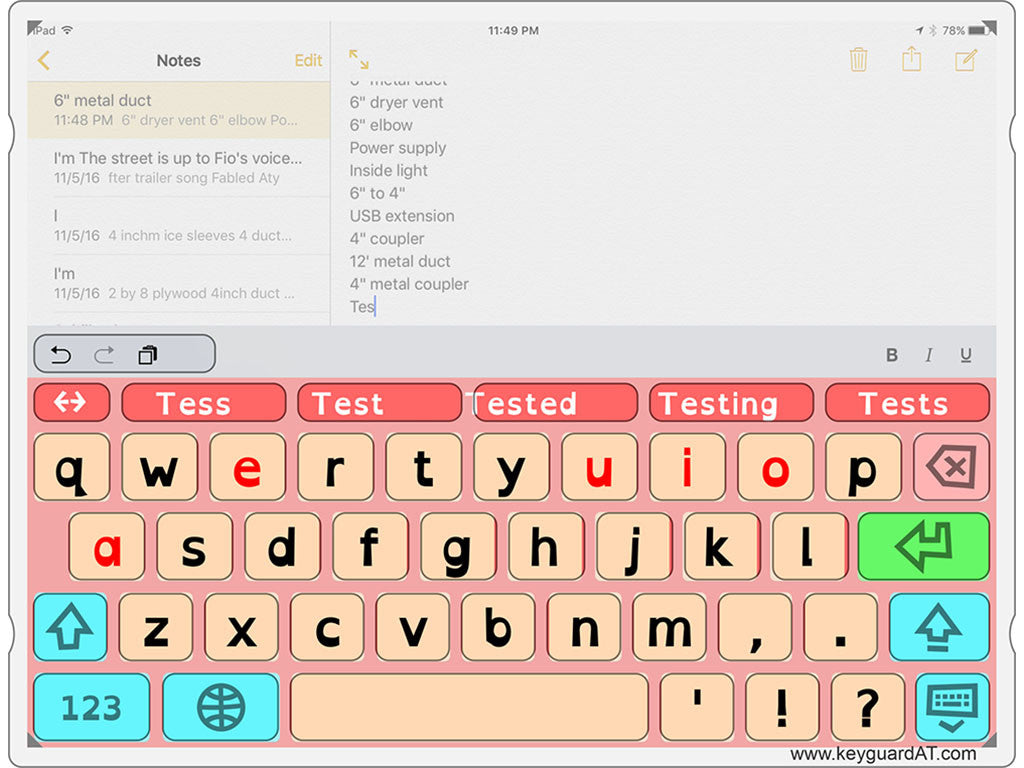
Task: Open the "6" metal duct" note
Action: (x=178, y=110)
